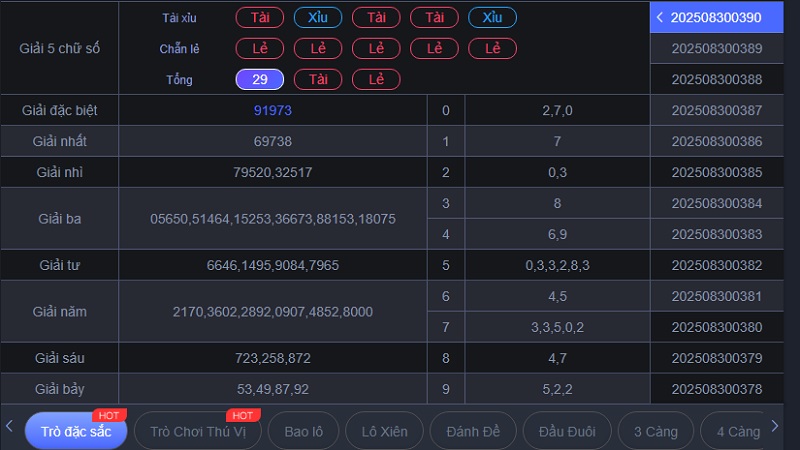Open the 4 Càng tab
The image size is (800, 450).
coord(737,432)
